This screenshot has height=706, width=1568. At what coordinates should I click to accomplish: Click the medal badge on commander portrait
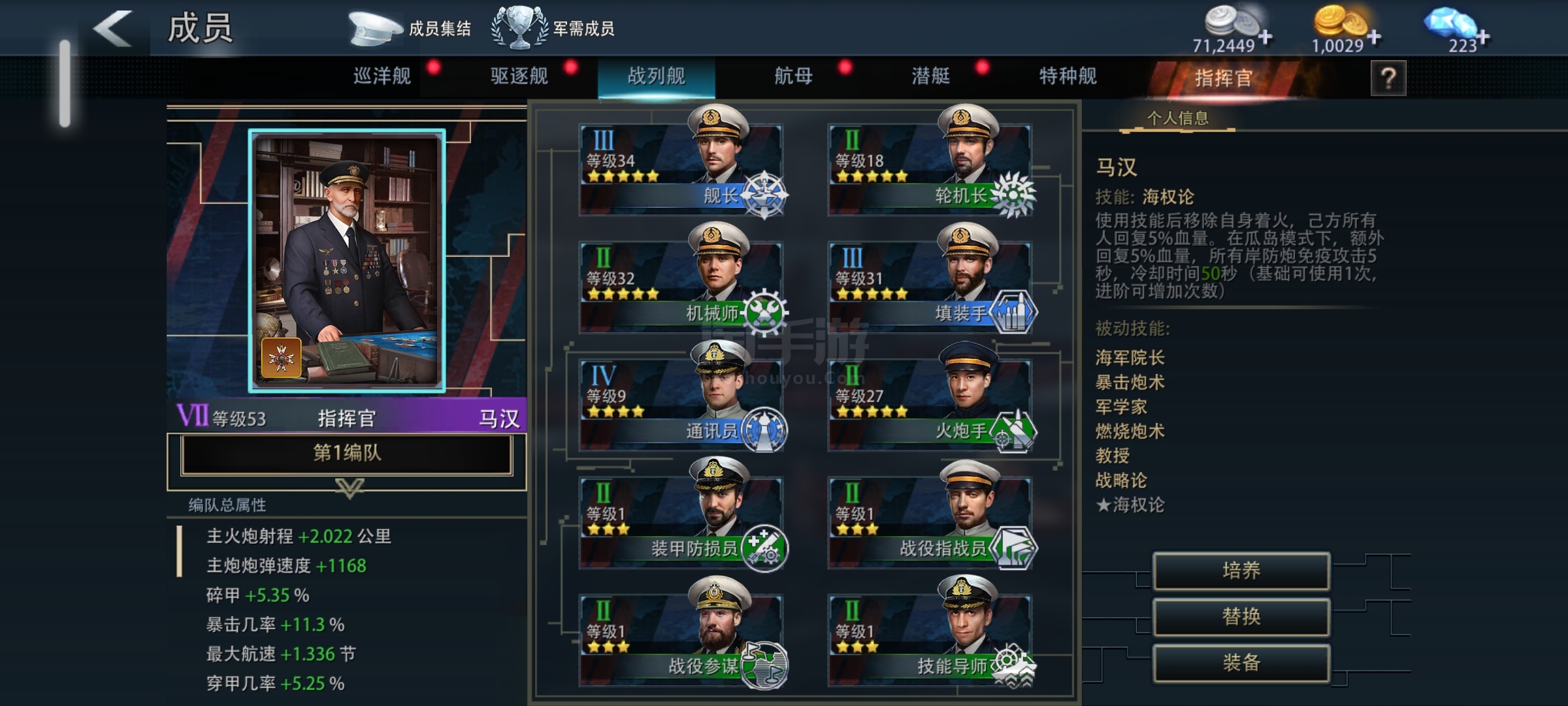click(282, 358)
